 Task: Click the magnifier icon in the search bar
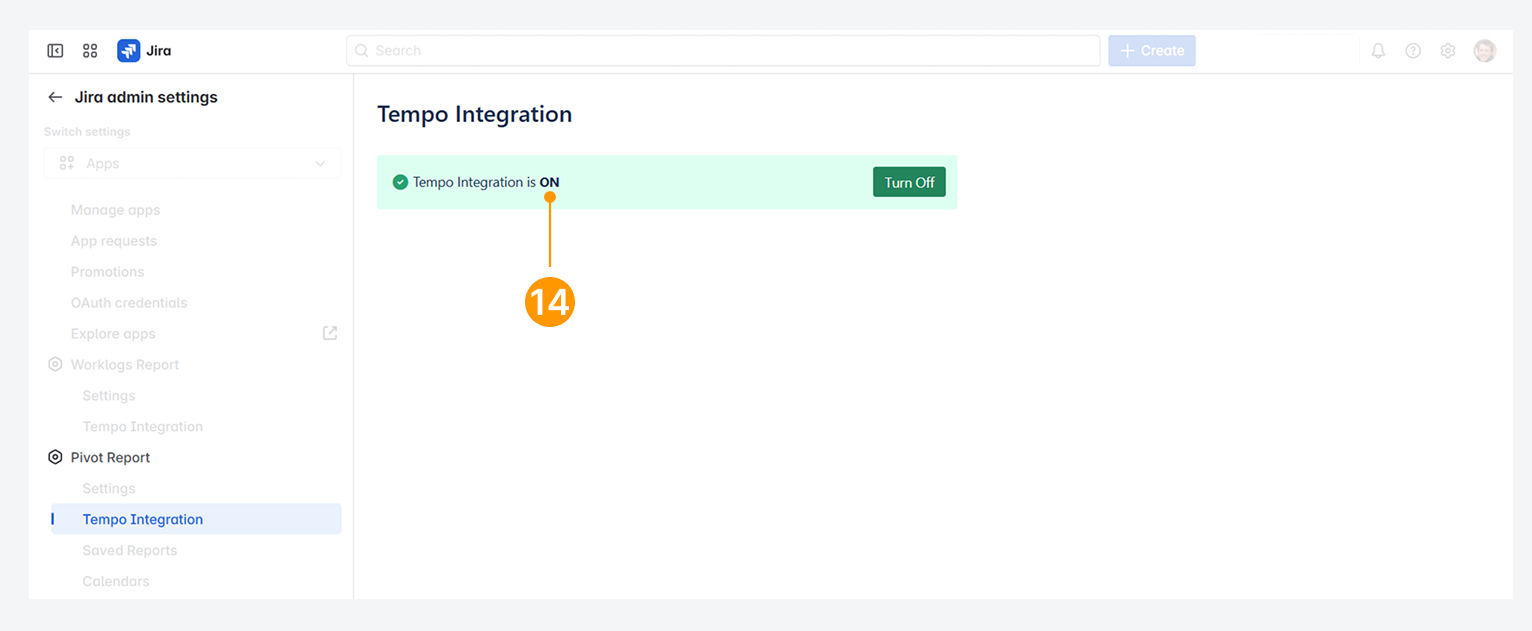pos(362,51)
